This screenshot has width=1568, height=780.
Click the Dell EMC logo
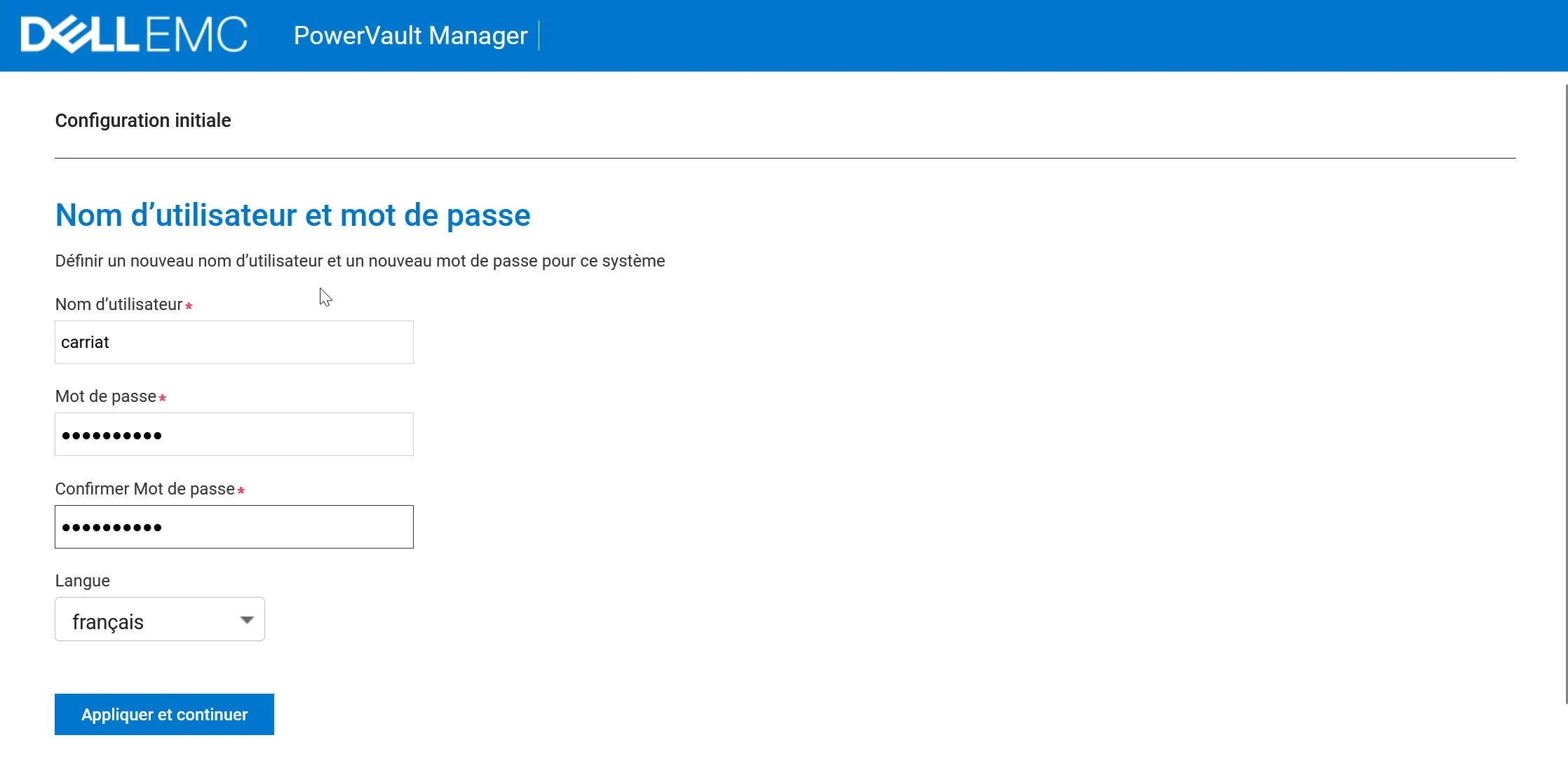point(134,35)
